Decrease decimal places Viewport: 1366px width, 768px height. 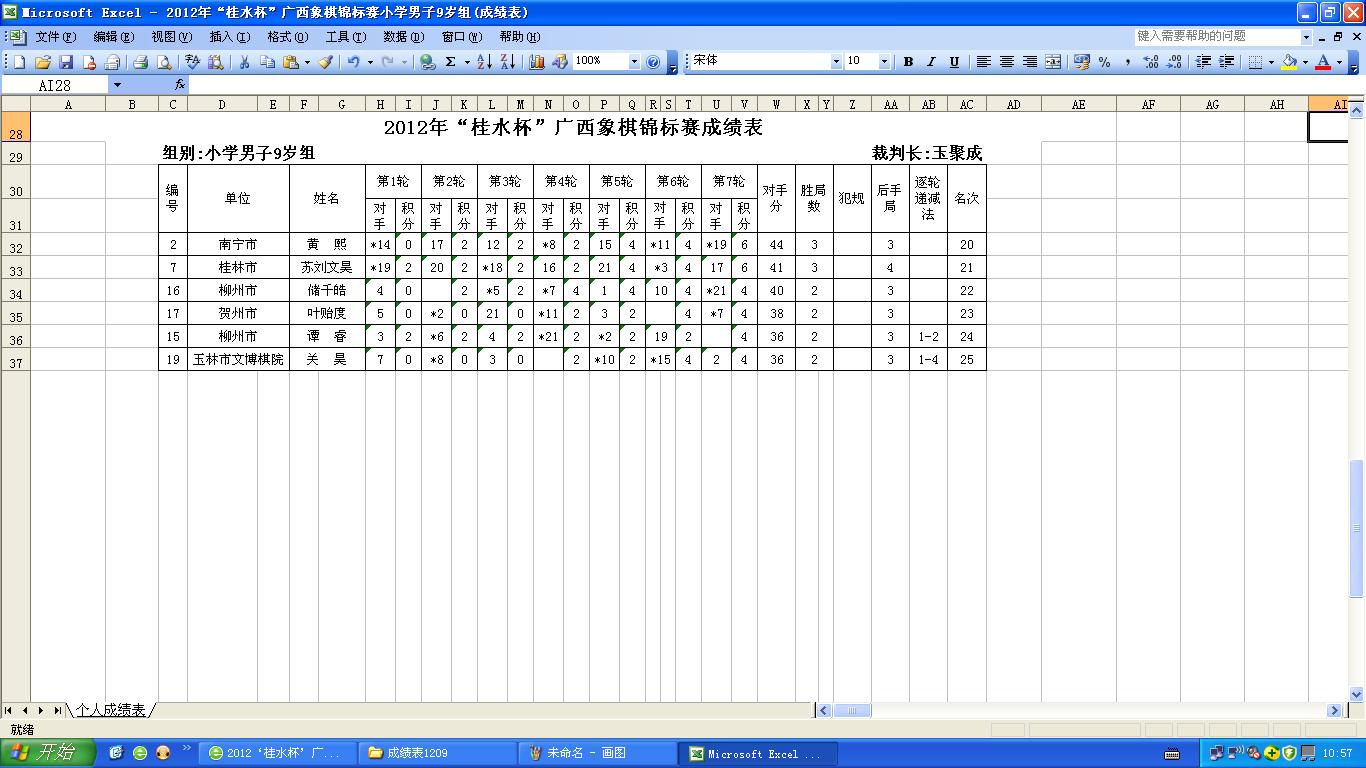pos(1174,62)
